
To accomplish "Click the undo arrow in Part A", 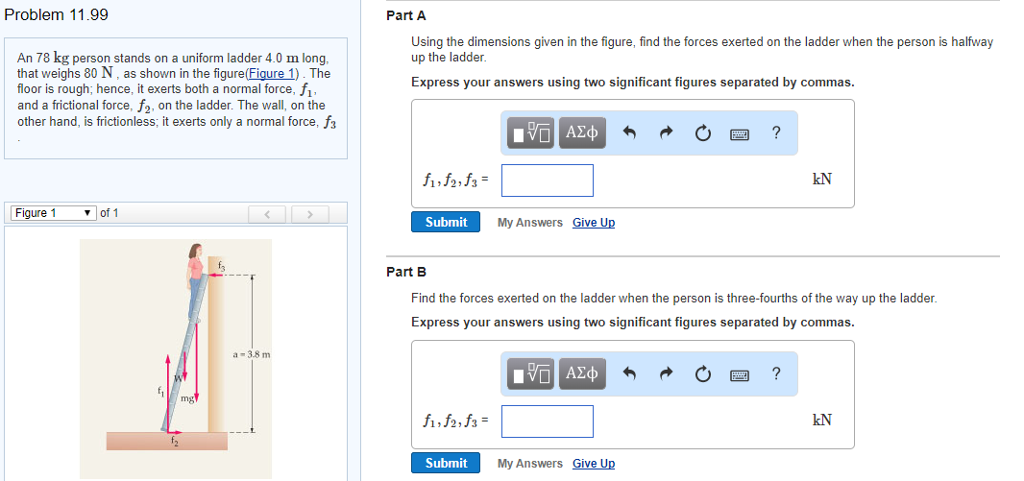I will coord(631,133).
